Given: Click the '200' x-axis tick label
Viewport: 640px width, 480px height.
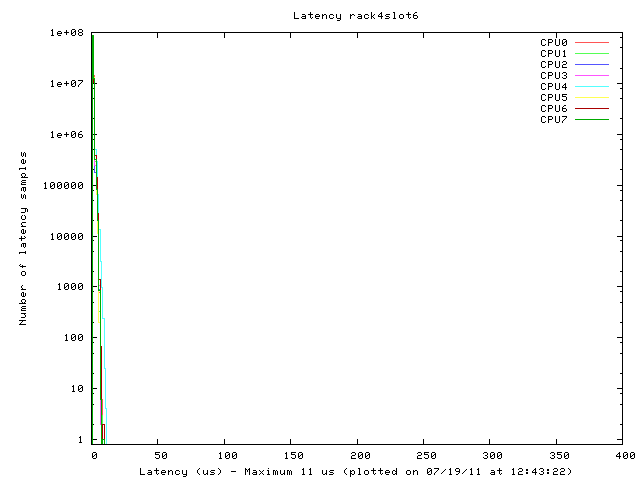Looking at the screenshot, I should coord(360,456).
